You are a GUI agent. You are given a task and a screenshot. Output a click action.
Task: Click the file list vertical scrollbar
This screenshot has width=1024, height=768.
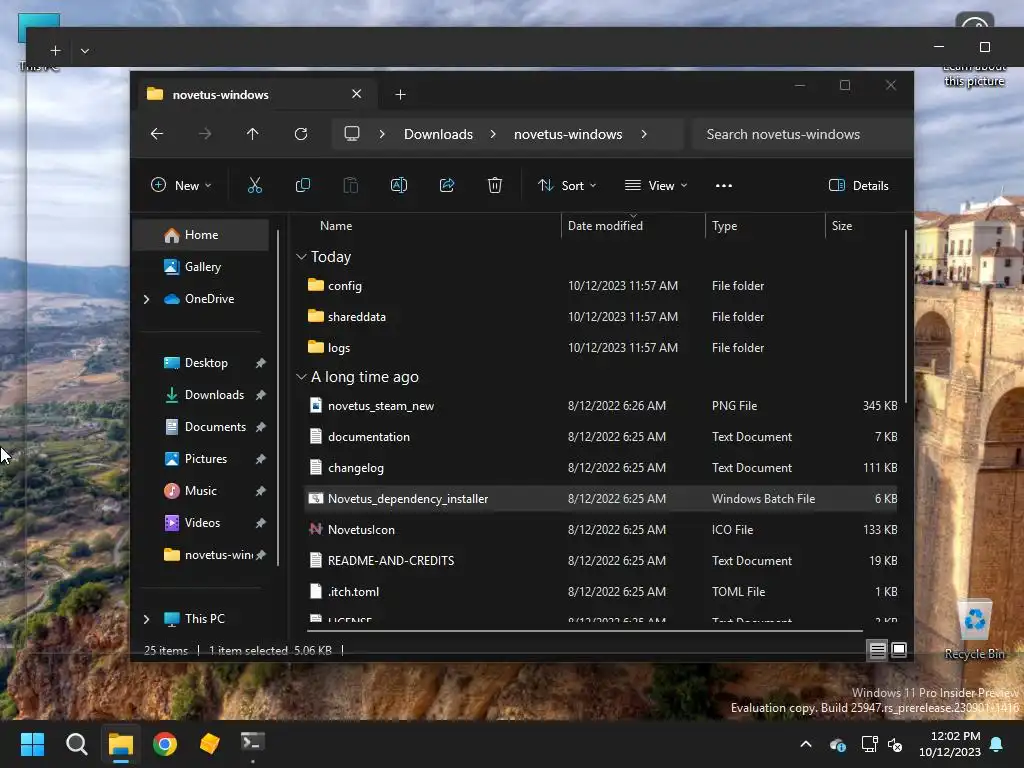906,317
